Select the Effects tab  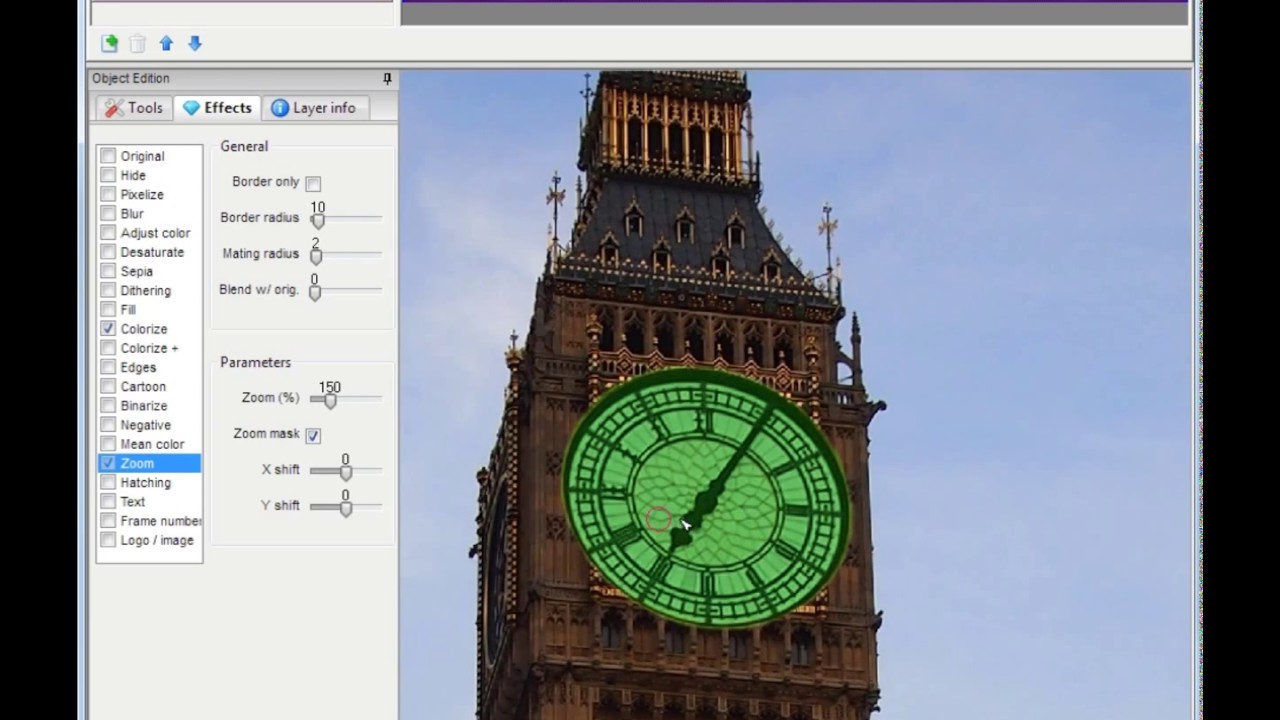click(x=217, y=108)
